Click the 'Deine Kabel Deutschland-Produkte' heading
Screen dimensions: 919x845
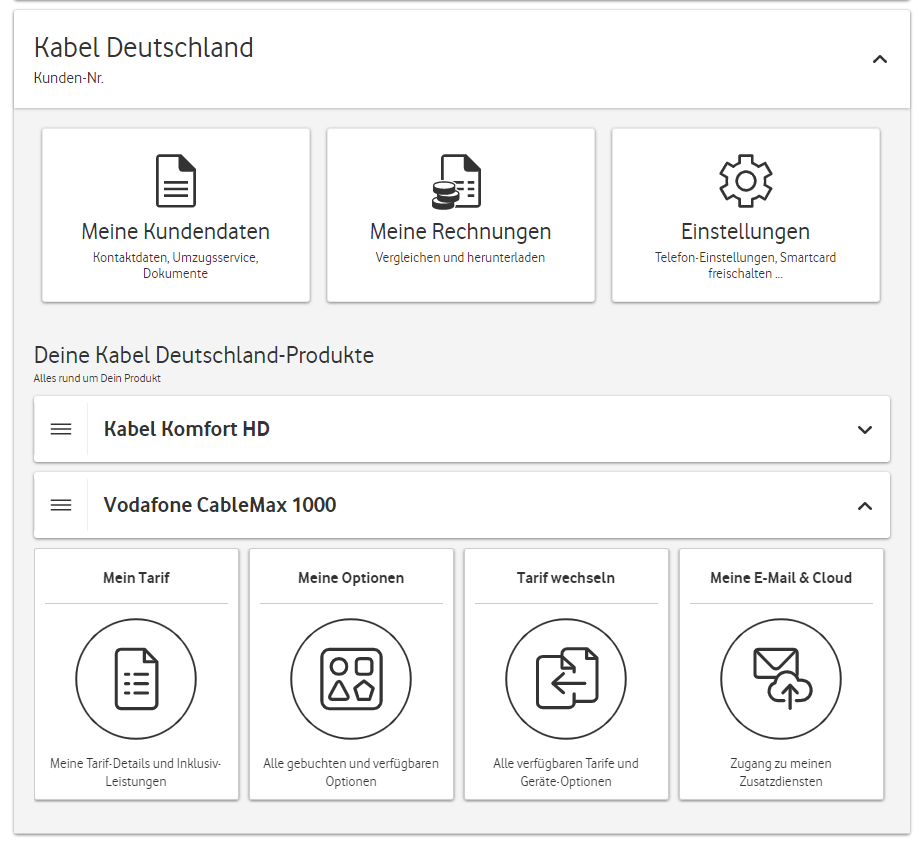(204, 355)
